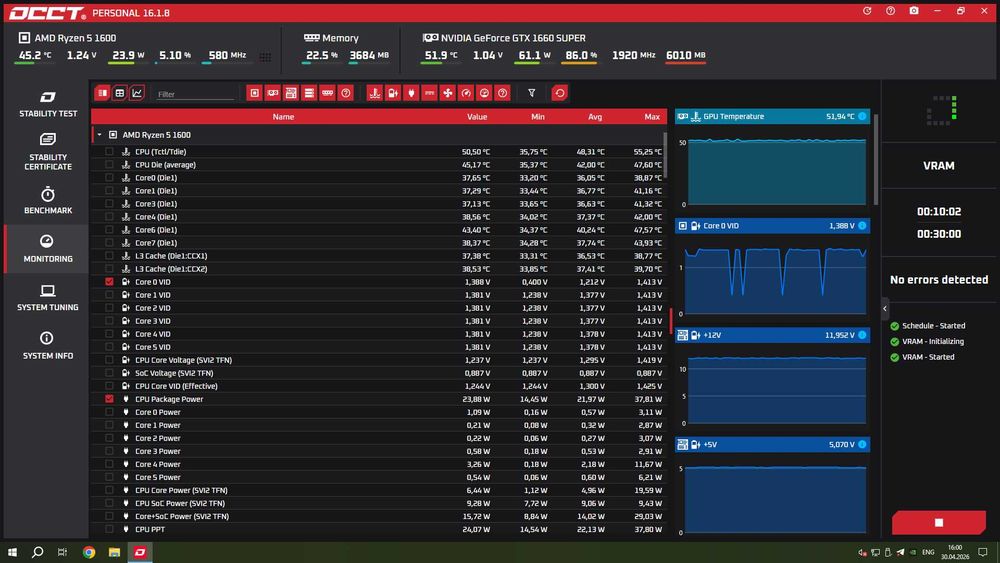
Task: Toggle the power plug sensor type filter
Action: click(411, 93)
